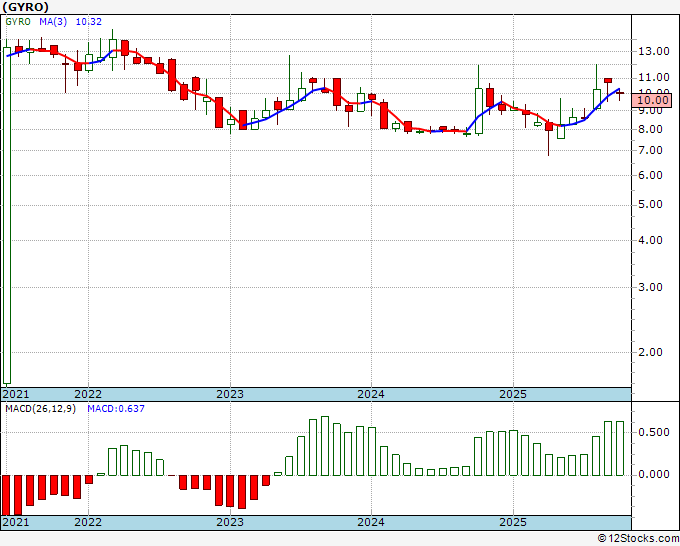Screen dimensions: 680x546
Task: Click the MACD(26,12,9) indicator label
Action: tap(40, 409)
